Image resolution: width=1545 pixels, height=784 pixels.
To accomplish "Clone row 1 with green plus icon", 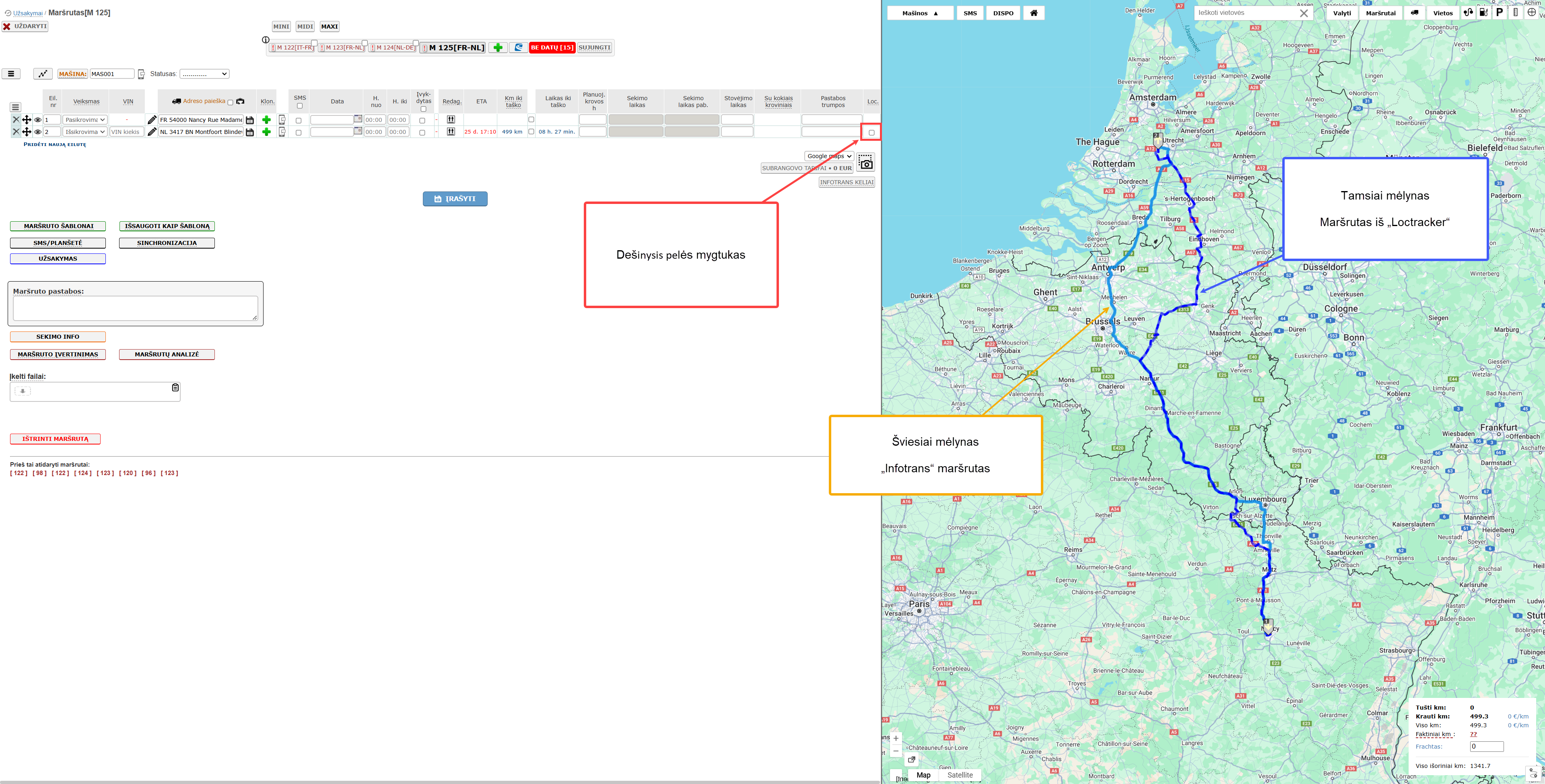I will 266,120.
